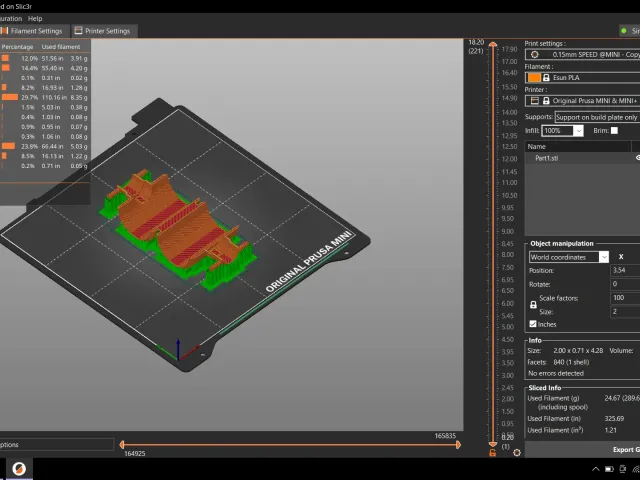
Task: Open the partially visible Options dropdown
Action: click(57, 445)
